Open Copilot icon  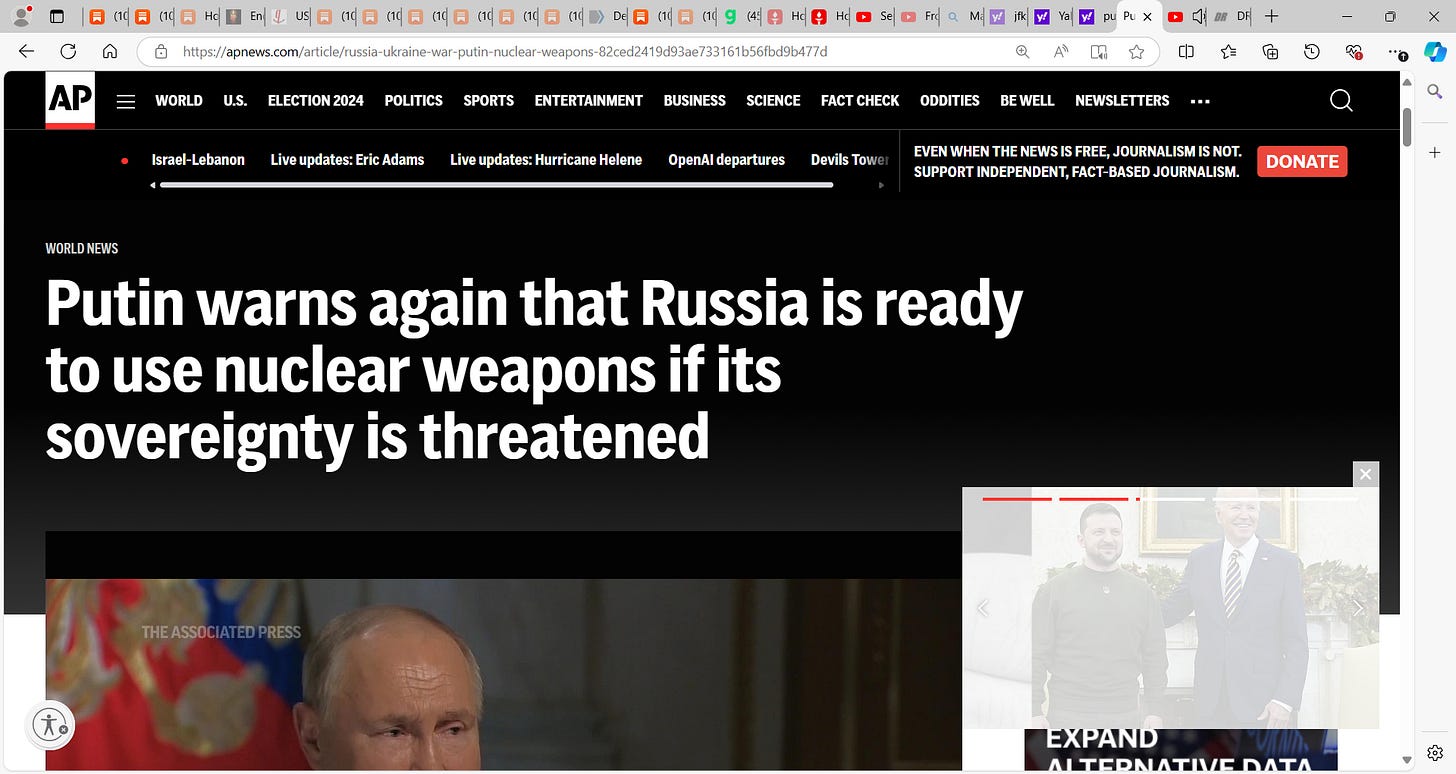(1434, 53)
